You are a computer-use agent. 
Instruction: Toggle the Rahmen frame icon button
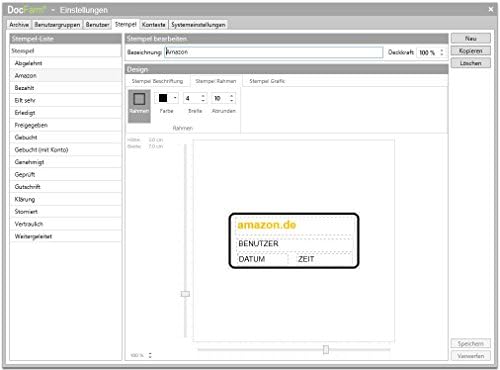139,106
